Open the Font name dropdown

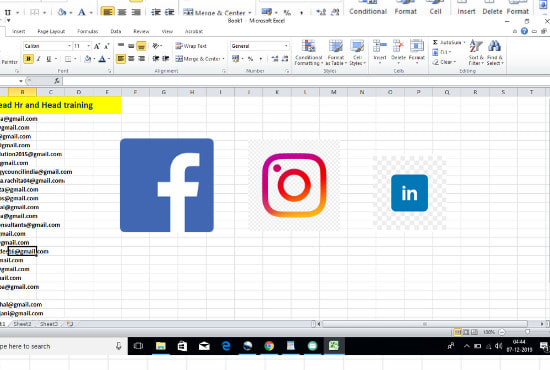69,46
